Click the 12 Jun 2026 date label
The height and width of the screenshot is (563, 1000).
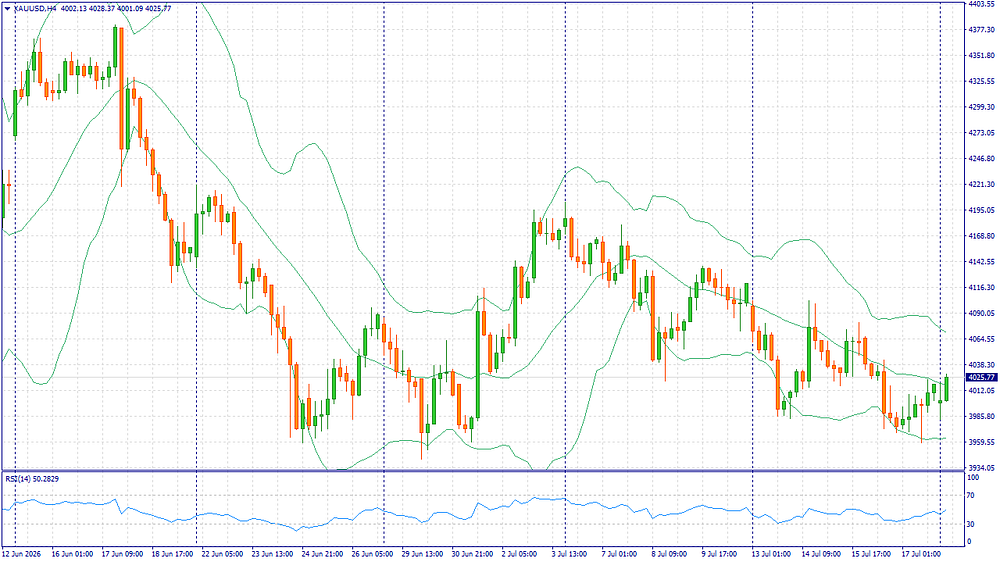(22, 554)
